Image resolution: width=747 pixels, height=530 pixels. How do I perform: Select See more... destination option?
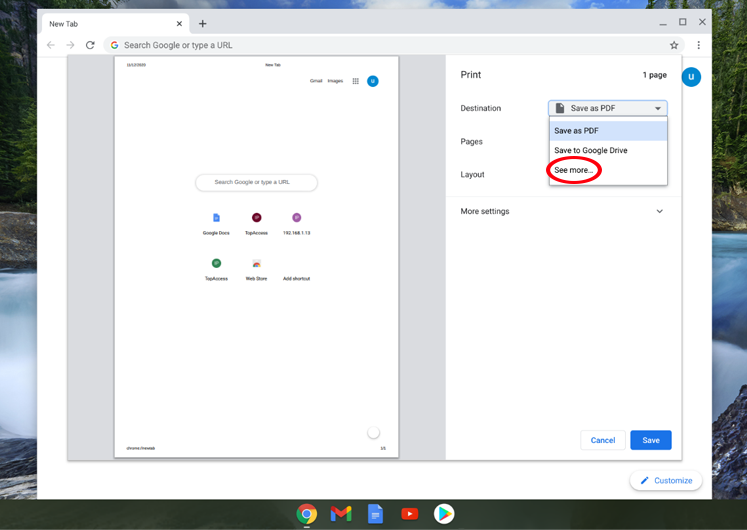coord(574,170)
